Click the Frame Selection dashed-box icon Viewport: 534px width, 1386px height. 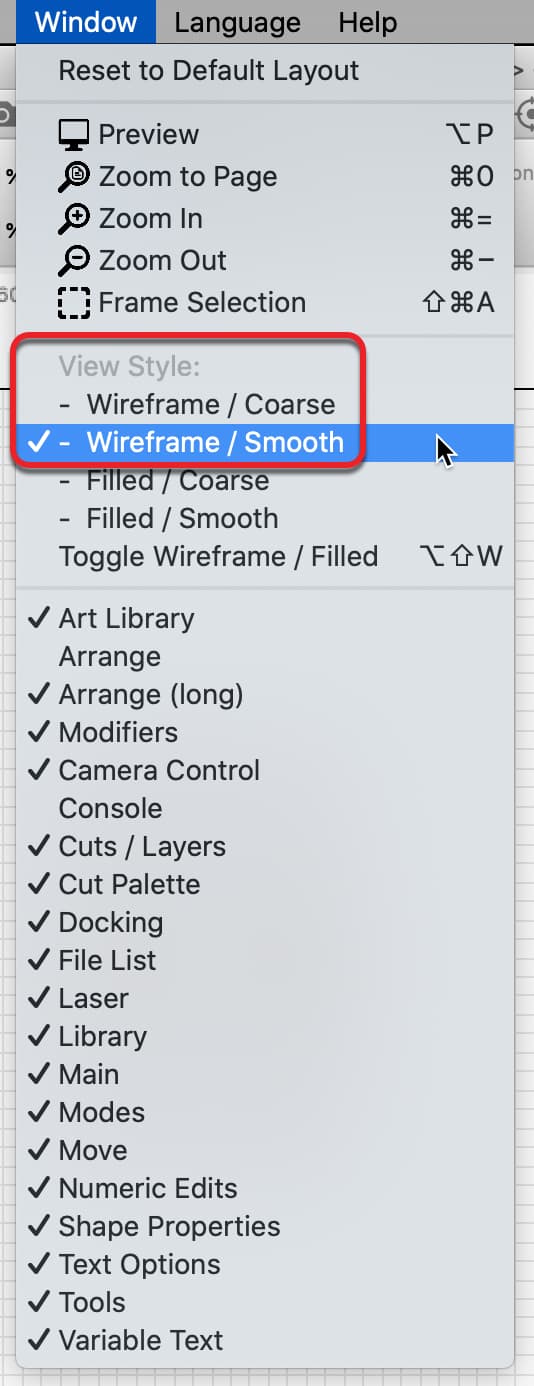tap(74, 303)
